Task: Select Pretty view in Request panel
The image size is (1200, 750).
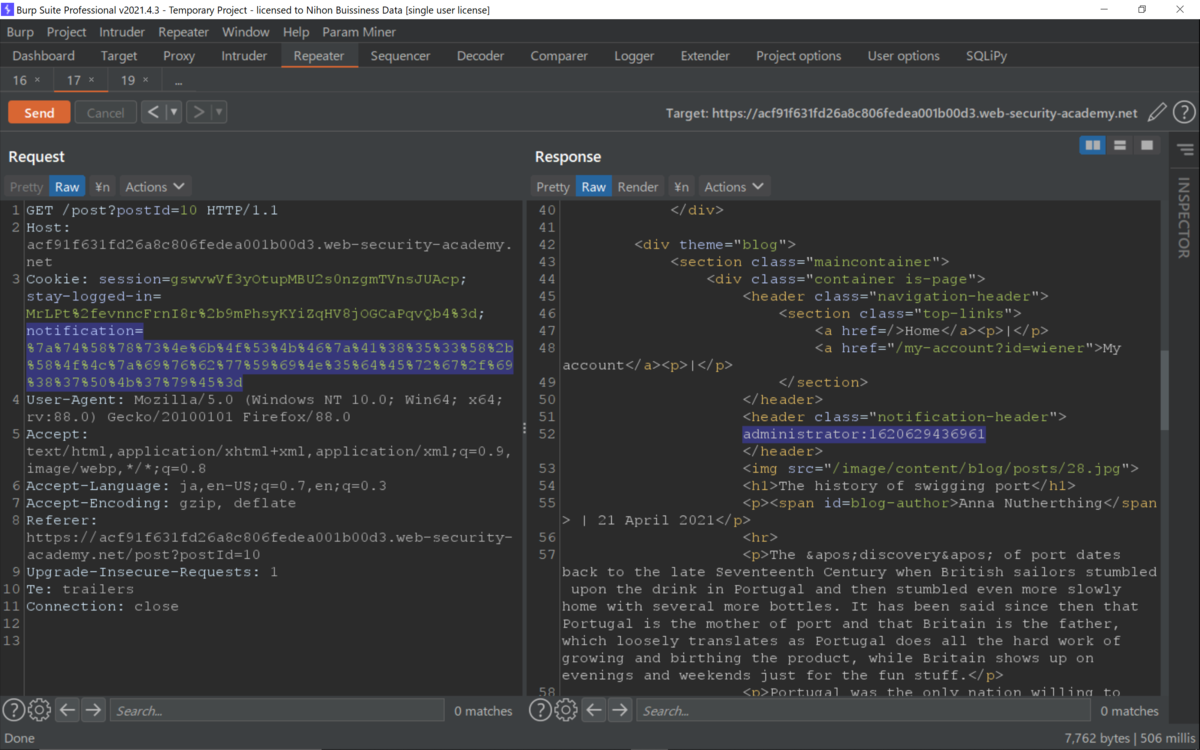Action: click(27, 187)
